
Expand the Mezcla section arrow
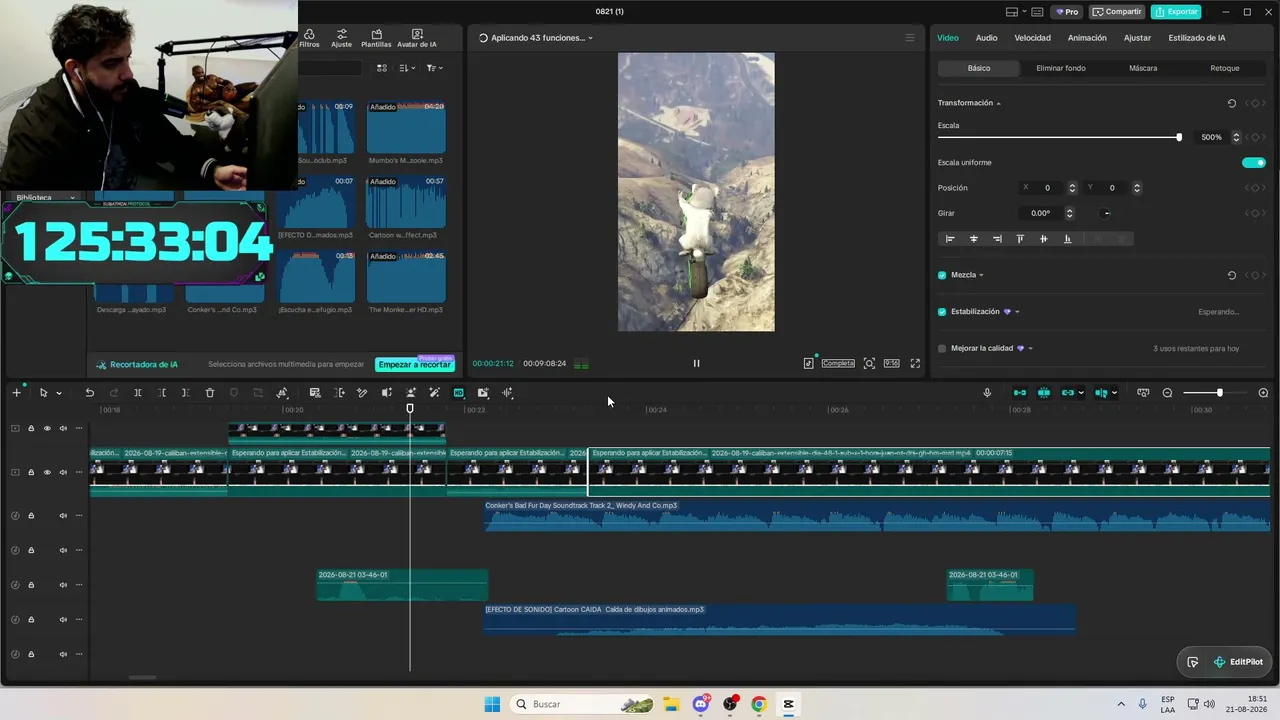pyautogui.click(x=981, y=275)
